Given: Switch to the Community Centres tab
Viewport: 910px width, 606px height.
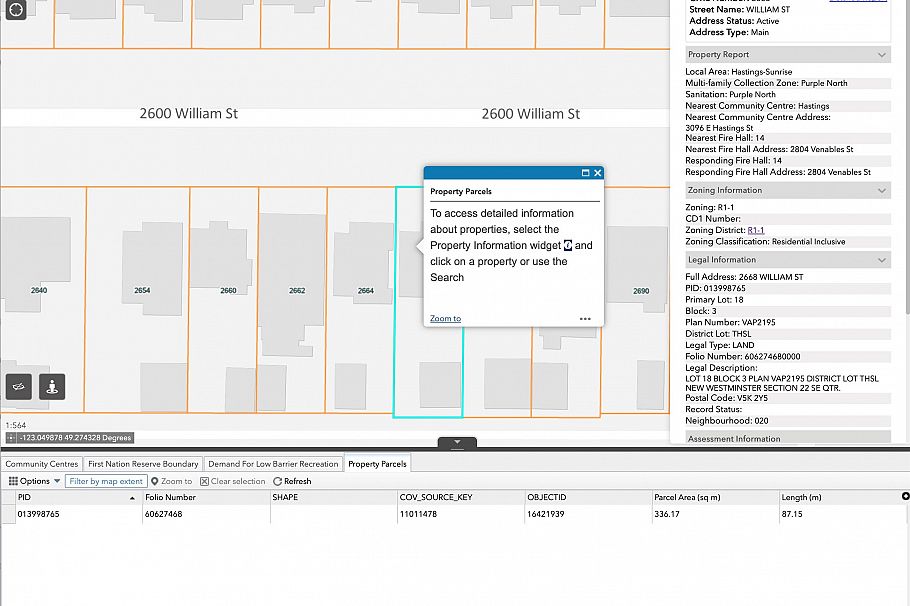Looking at the screenshot, I should click(x=41, y=464).
